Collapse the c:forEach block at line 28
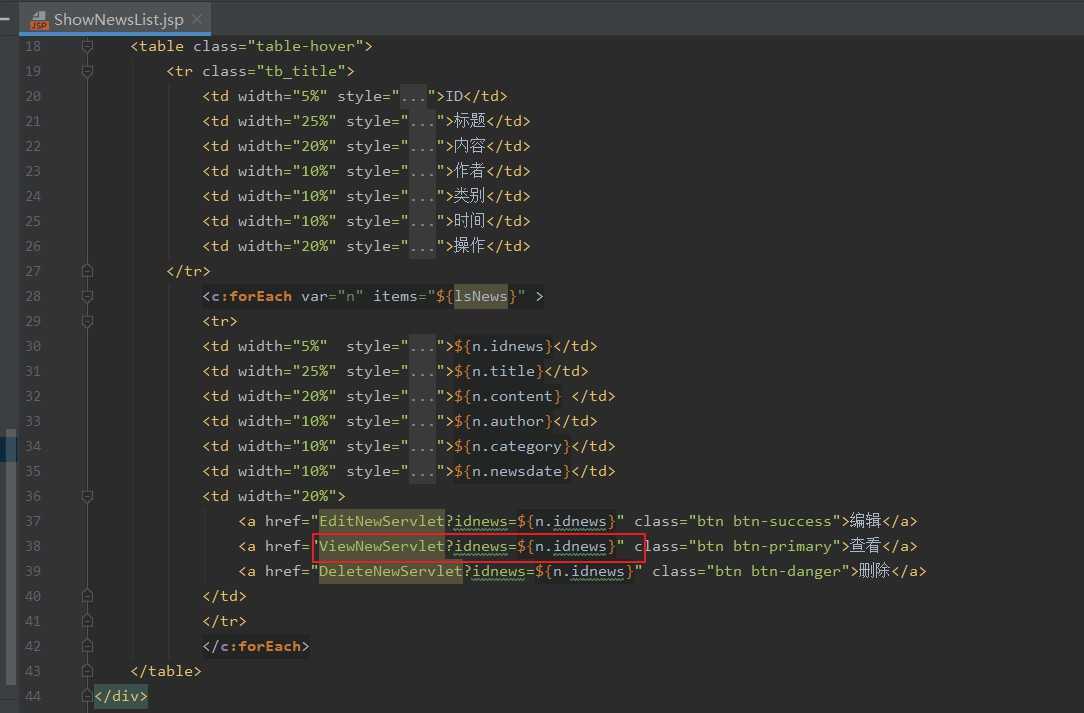This screenshot has width=1084, height=713. pos(87,296)
